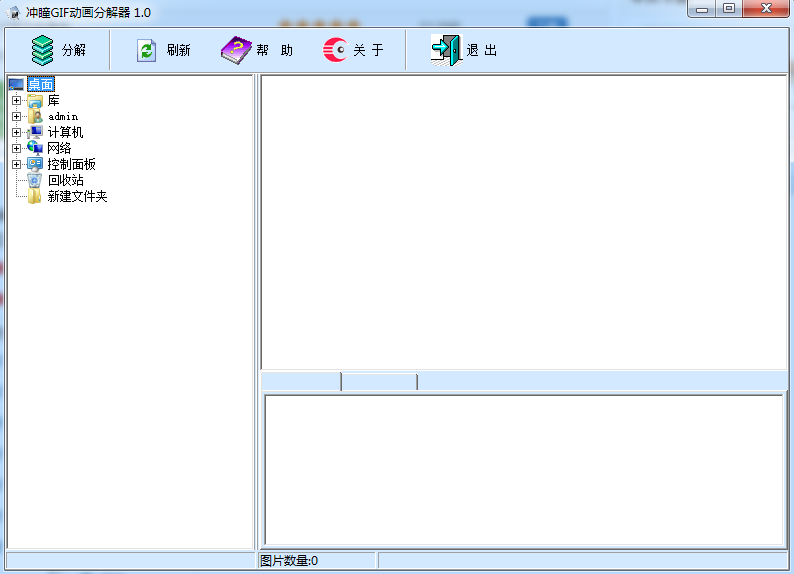794x574 pixels.
Task: Open the 关于 about dialog
Action: [x=335, y=50]
